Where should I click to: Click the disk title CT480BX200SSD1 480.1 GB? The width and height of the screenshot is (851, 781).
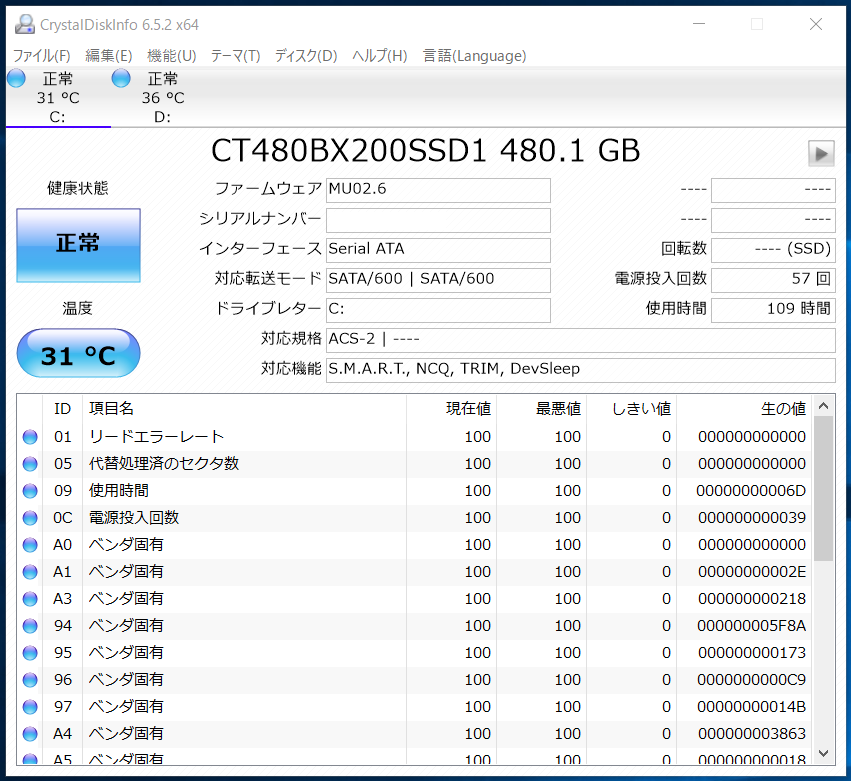pyautogui.click(x=426, y=151)
